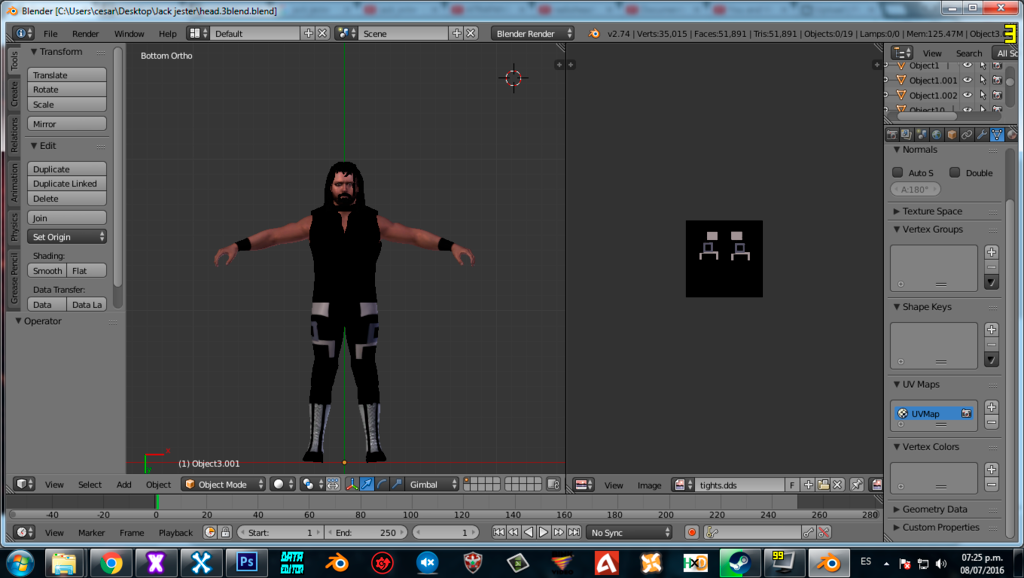Open the Modifiers wrench tab in Properties
This screenshot has height=578, width=1024.
[982, 135]
